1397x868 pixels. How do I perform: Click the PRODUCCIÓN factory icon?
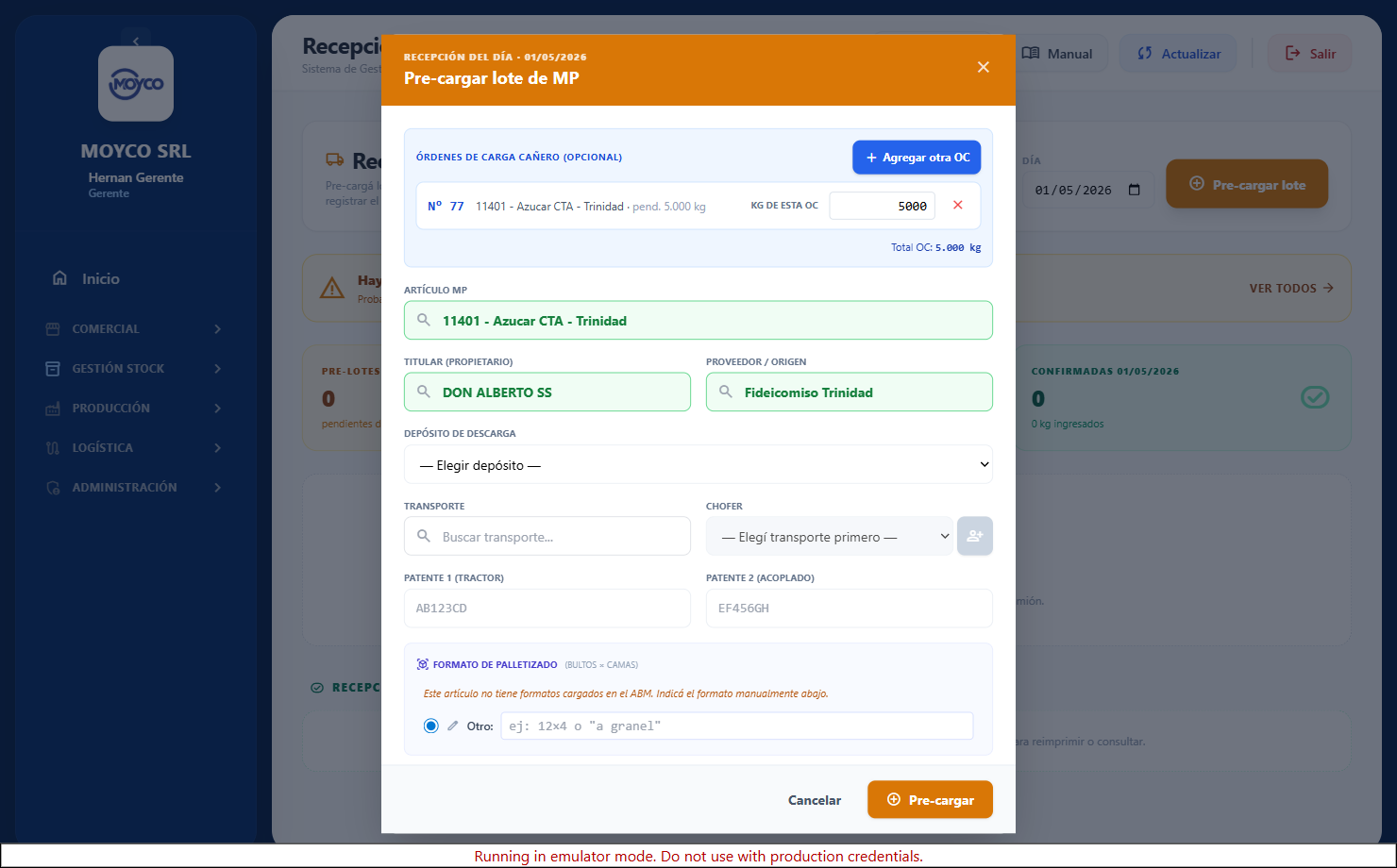point(53,408)
